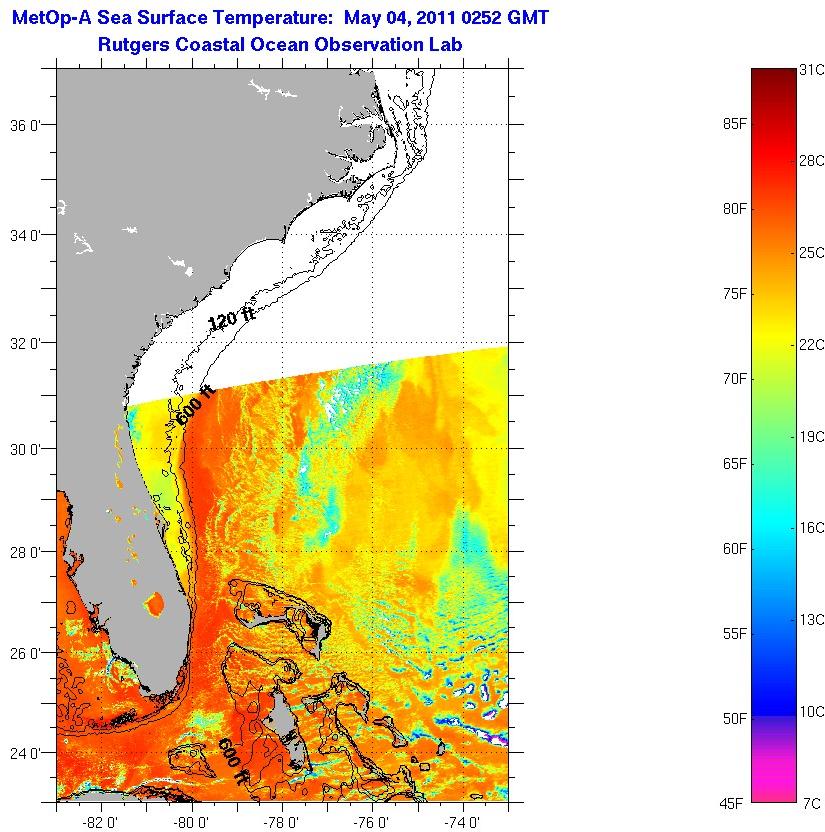The height and width of the screenshot is (832, 825).
Task: Click the 50F colorbar label
Action: click(x=734, y=718)
